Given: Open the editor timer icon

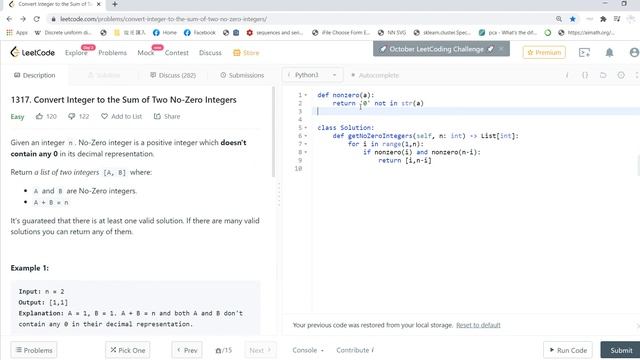Looking at the screenshot, I should pyautogui.click(x=621, y=75).
